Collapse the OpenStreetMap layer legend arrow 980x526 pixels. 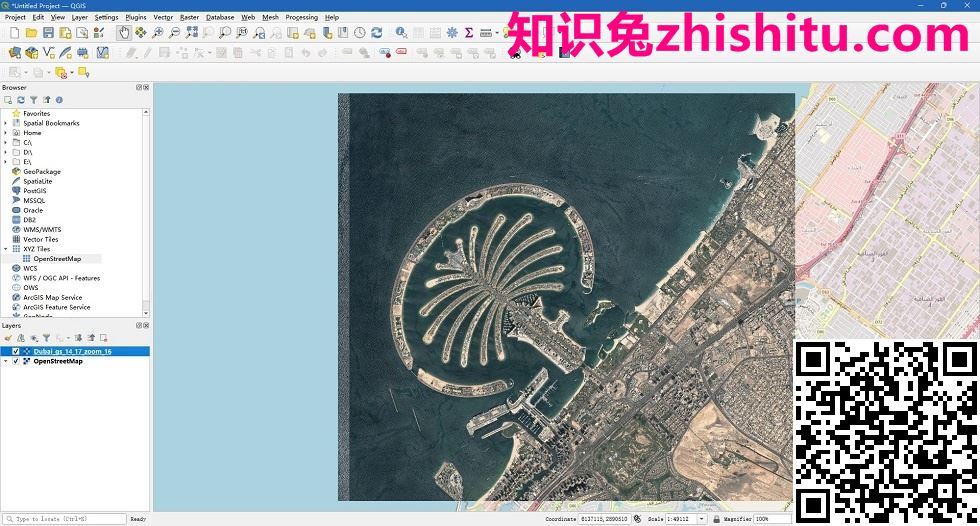pyautogui.click(x=6, y=362)
